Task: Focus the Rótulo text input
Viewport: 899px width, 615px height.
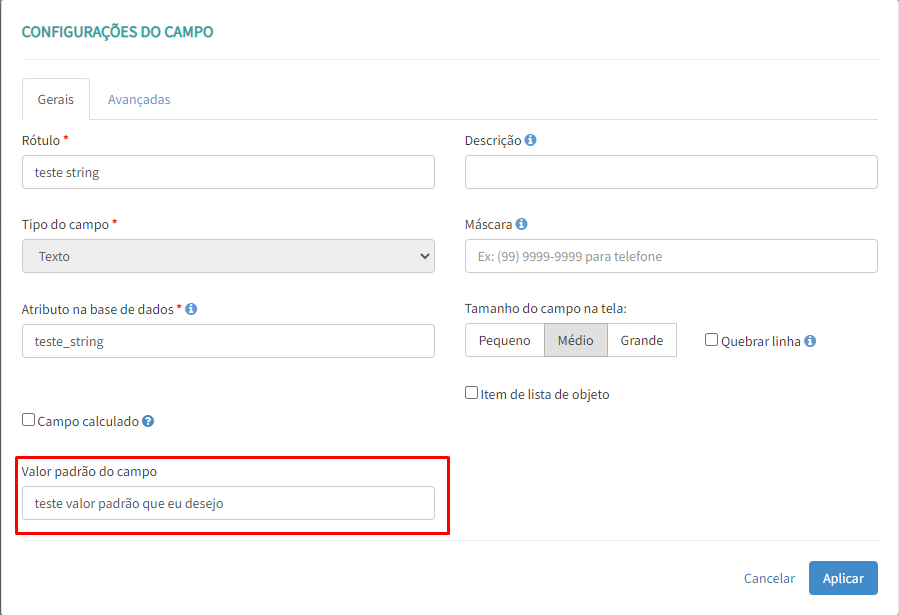Action: pos(228,172)
